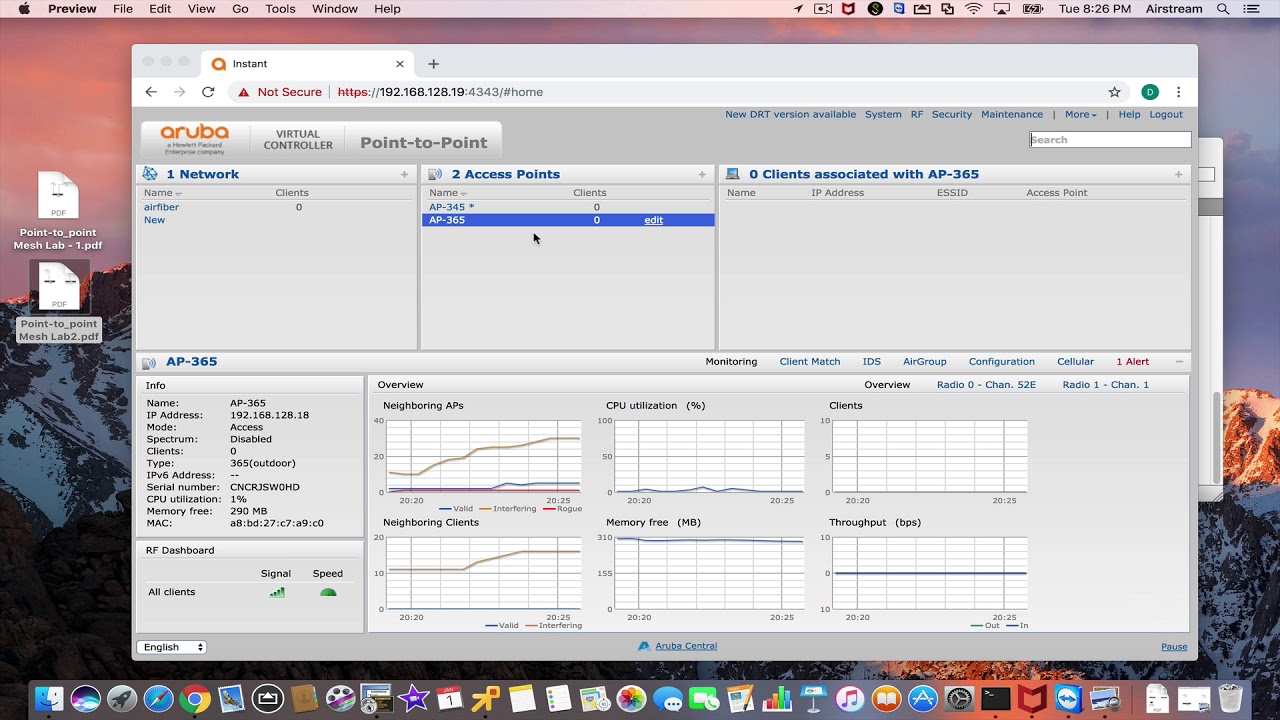
Task: Collapse the AP-365 details panel
Action: tap(1179, 362)
